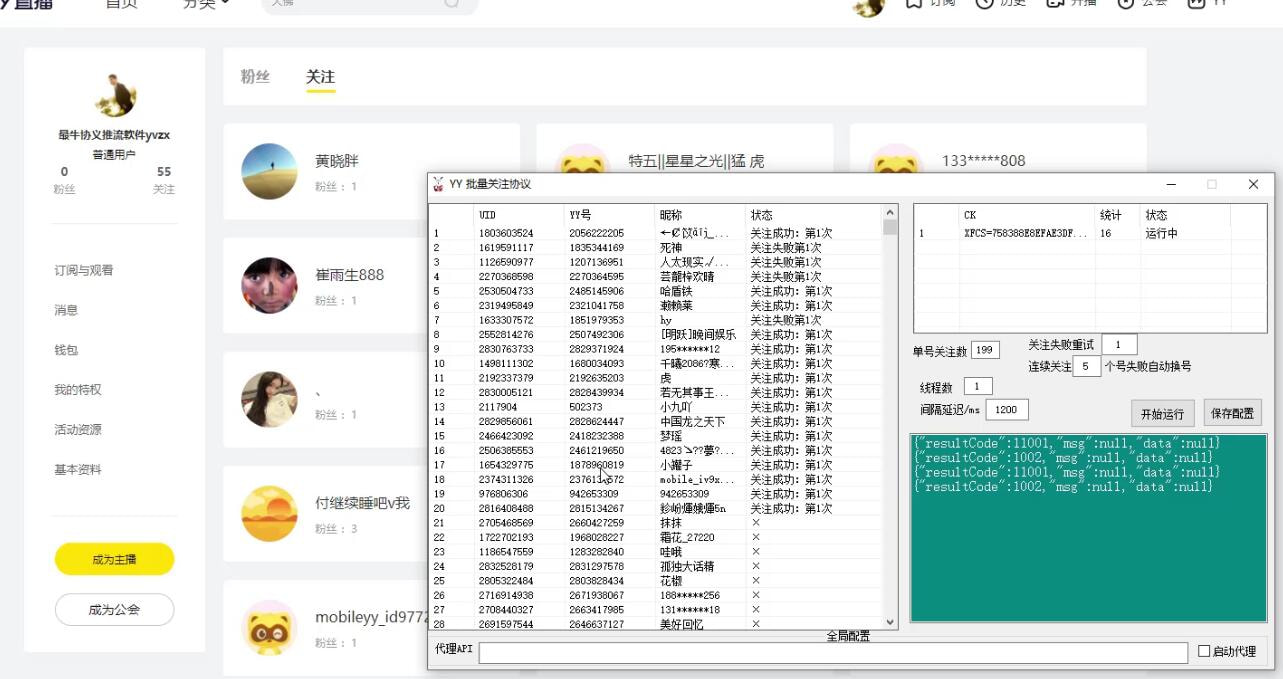This screenshot has width=1283, height=679.
Task: Click 开始运行 button in YY tool
Action: click(1163, 413)
